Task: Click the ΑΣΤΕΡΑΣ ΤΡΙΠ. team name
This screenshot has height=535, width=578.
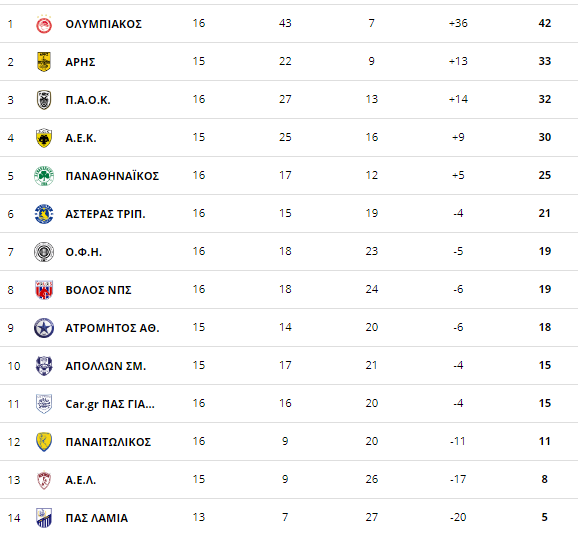Action: [x=105, y=214]
